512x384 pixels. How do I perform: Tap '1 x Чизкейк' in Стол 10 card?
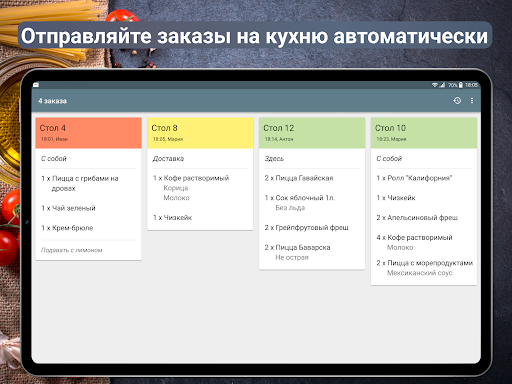(396, 198)
